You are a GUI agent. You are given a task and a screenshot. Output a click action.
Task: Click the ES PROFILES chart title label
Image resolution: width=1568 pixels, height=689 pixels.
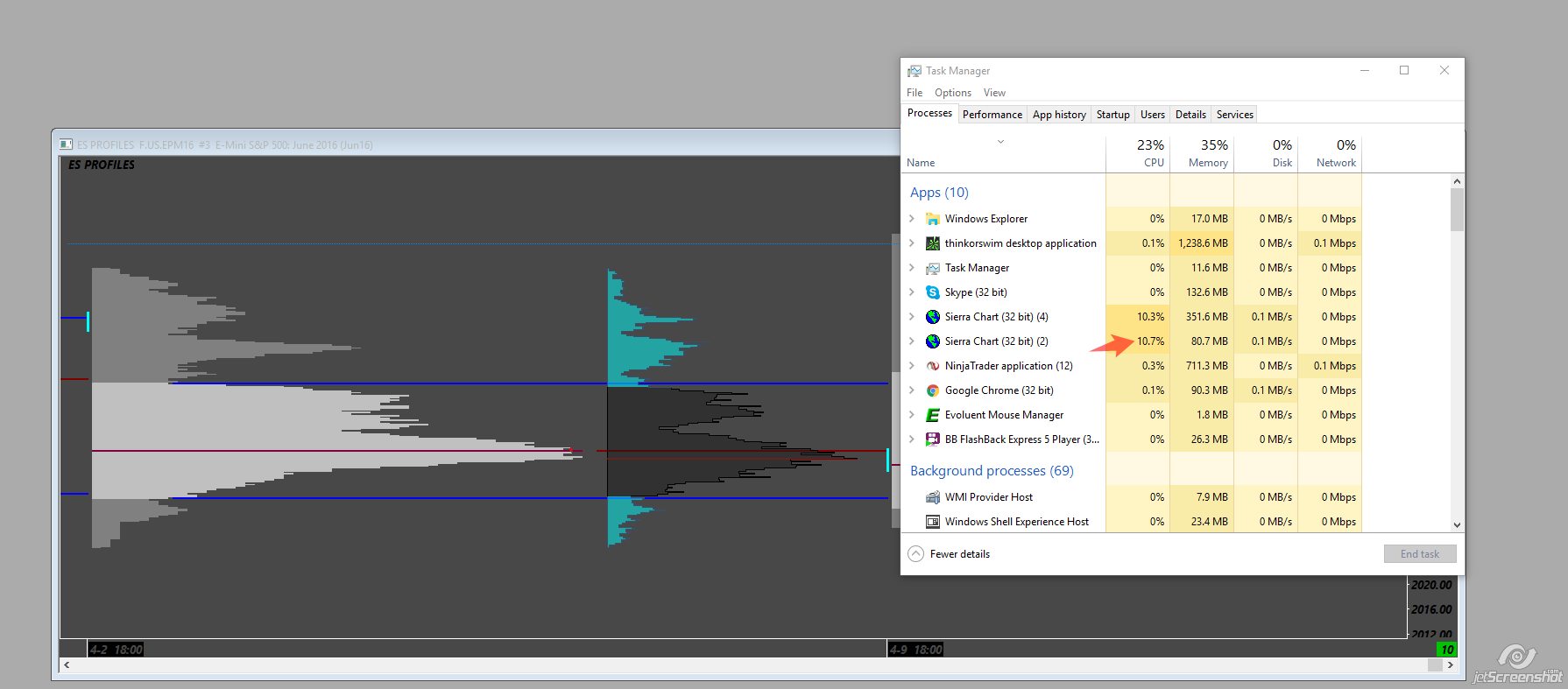(102, 165)
